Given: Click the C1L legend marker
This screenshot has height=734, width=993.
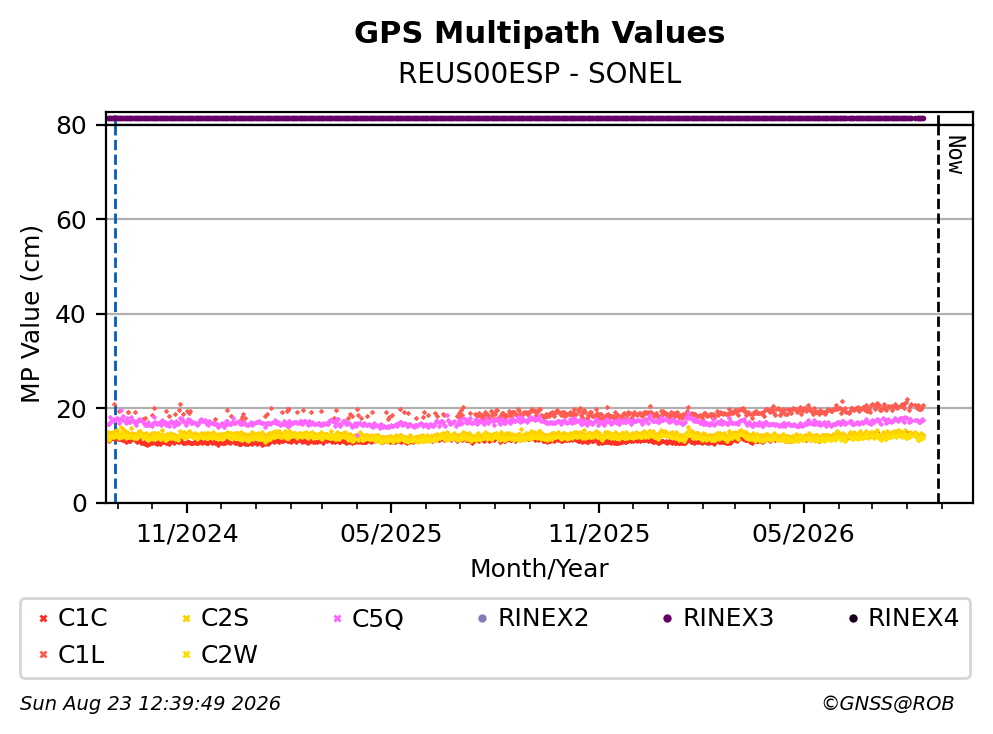Looking at the screenshot, I should pos(43,655).
